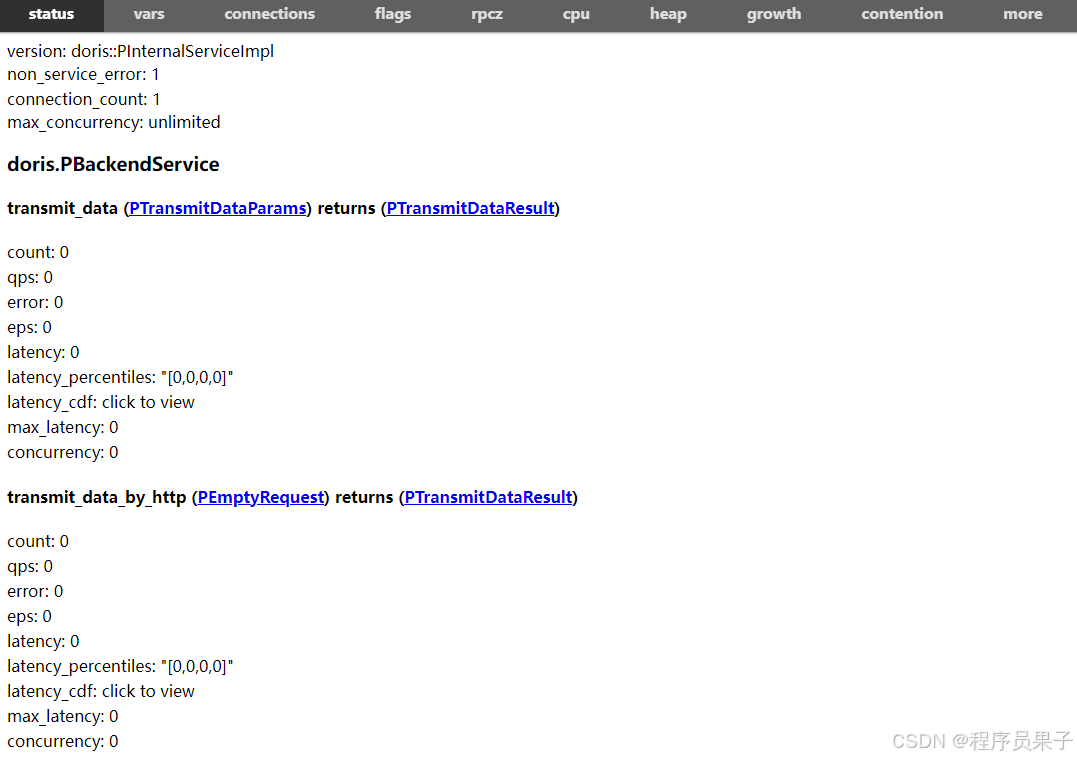
Task: Switch to the contention tab
Action: point(903,14)
